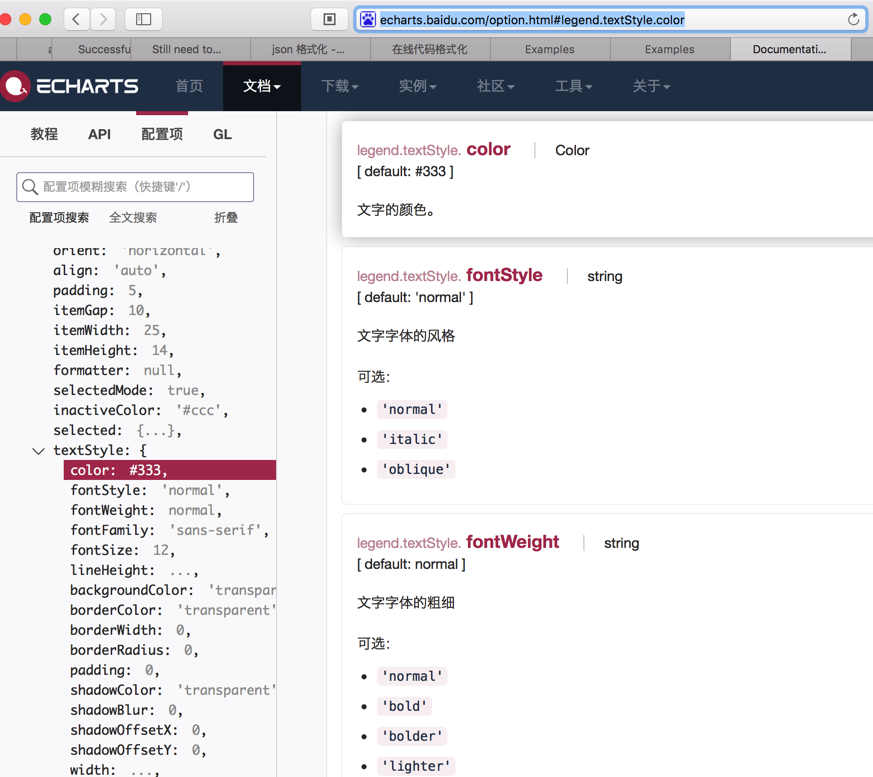This screenshot has width=873, height=777.
Task: Click the ECharts logo
Action: coord(70,86)
